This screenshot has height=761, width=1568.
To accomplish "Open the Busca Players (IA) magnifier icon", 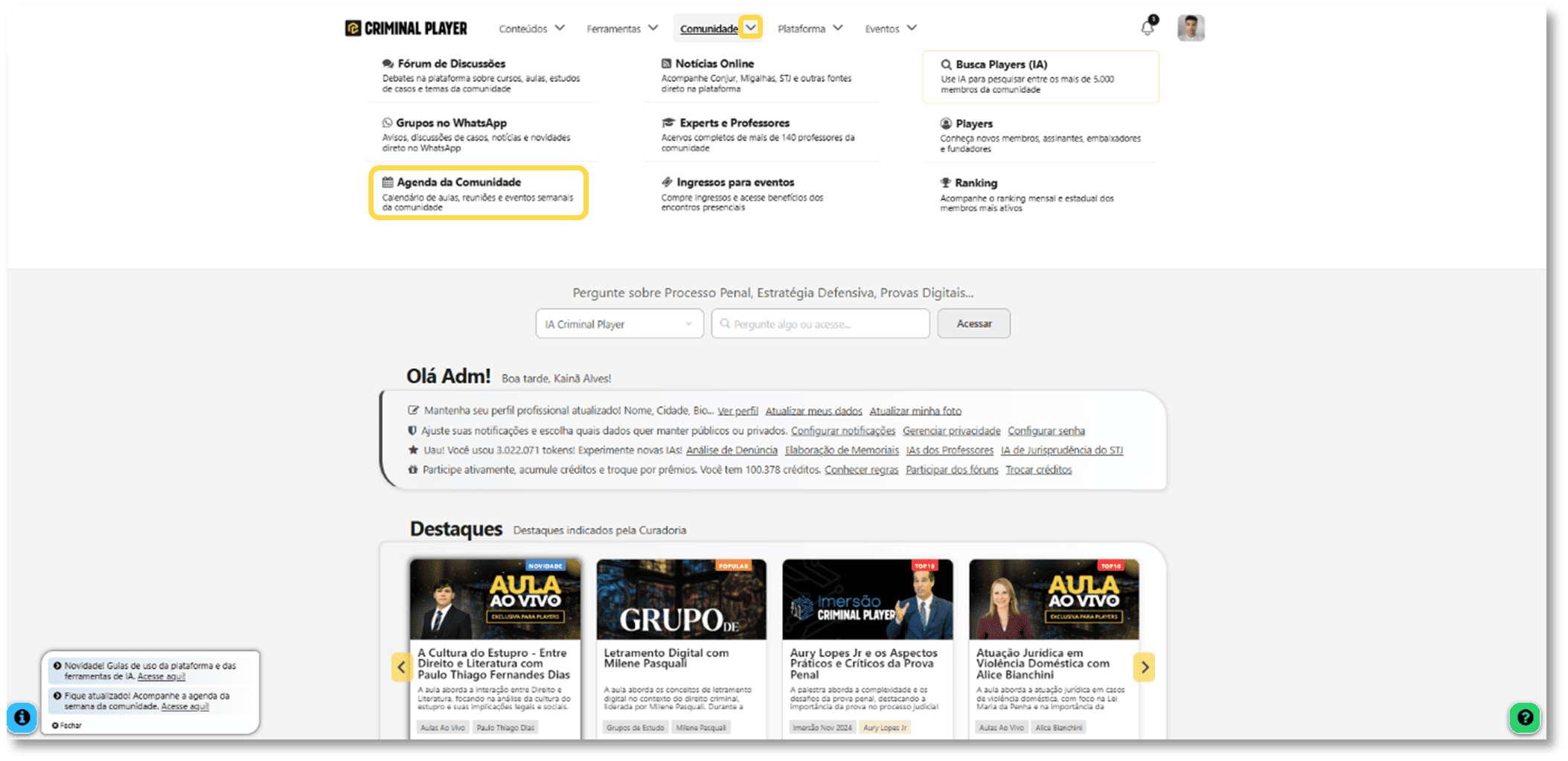I will pyautogui.click(x=946, y=63).
